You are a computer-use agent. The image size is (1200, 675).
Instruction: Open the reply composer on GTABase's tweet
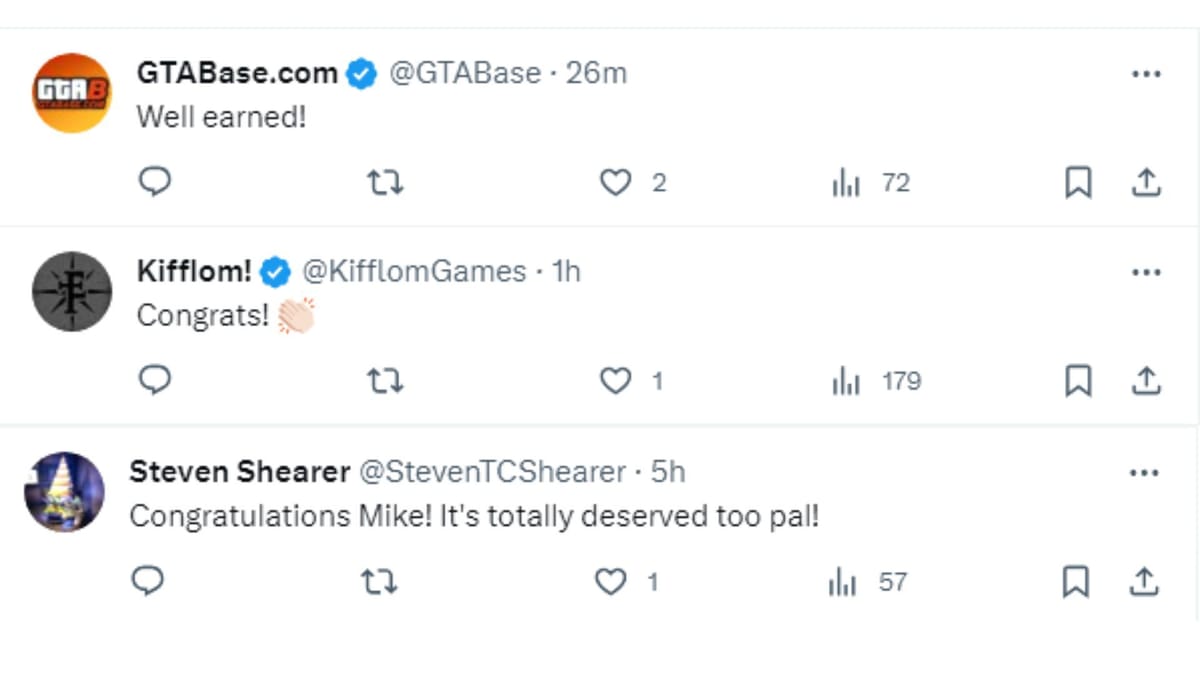(155, 182)
